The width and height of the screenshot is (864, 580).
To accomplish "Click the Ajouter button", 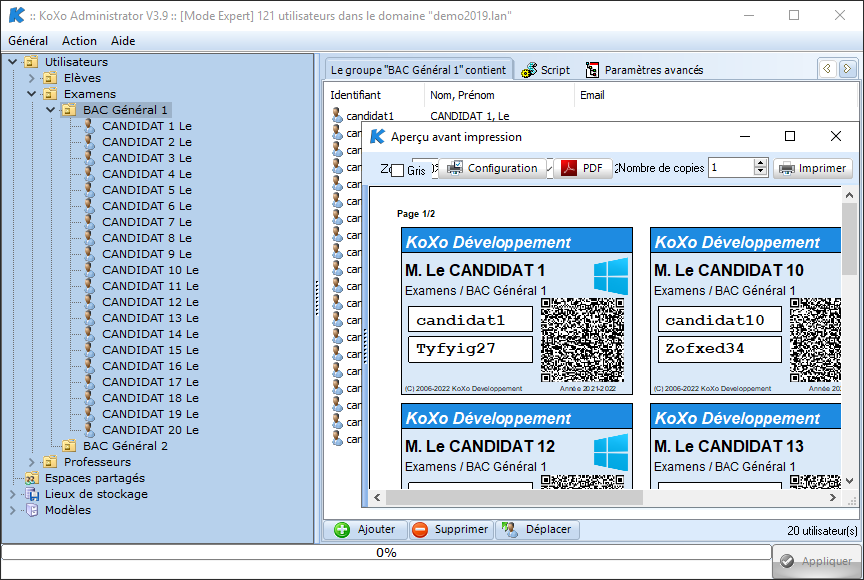I will 365,529.
